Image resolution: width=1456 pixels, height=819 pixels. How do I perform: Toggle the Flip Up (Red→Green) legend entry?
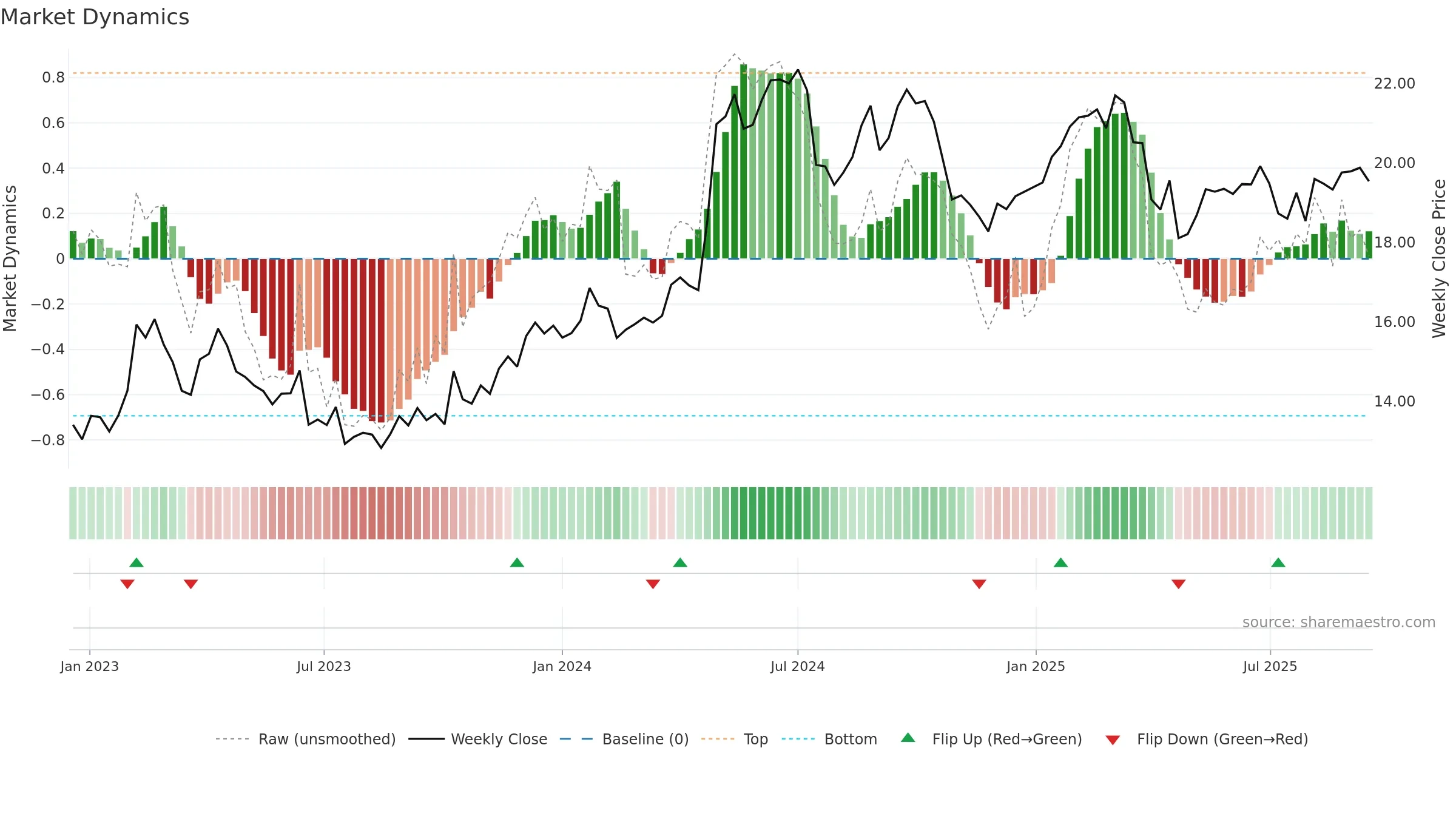pyautogui.click(x=992, y=739)
